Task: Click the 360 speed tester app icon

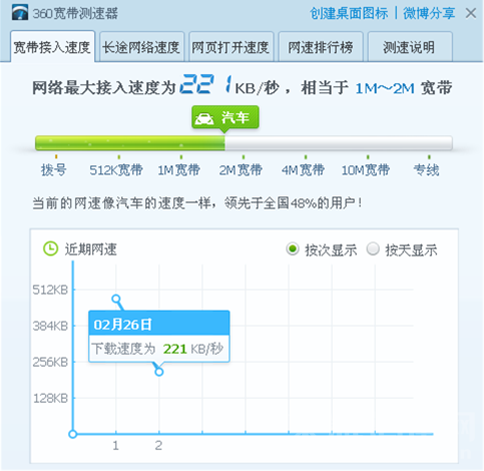Action: pyautogui.click(x=20, y=13)
